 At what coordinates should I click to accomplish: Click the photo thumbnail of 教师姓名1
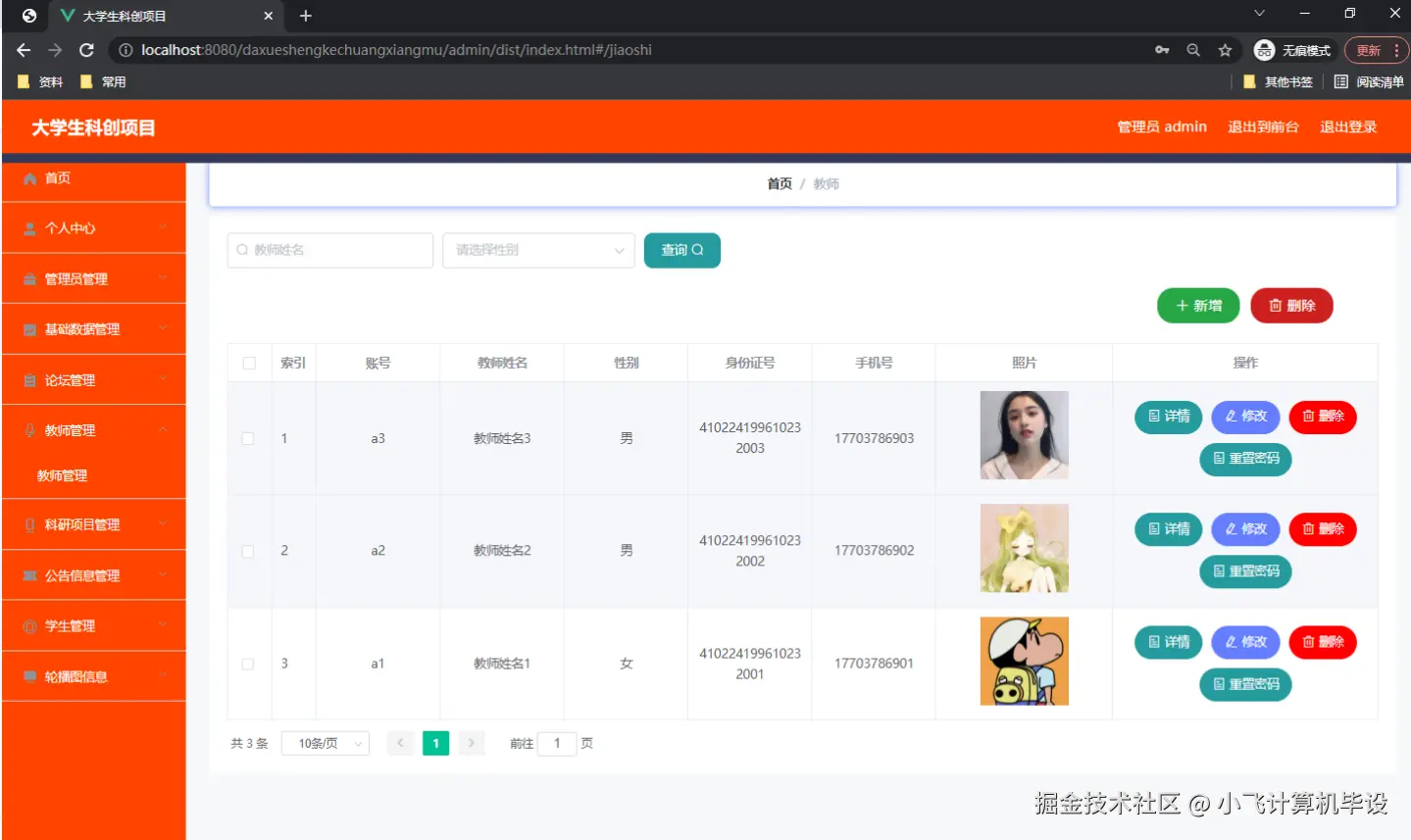(x=1024, y=661)
